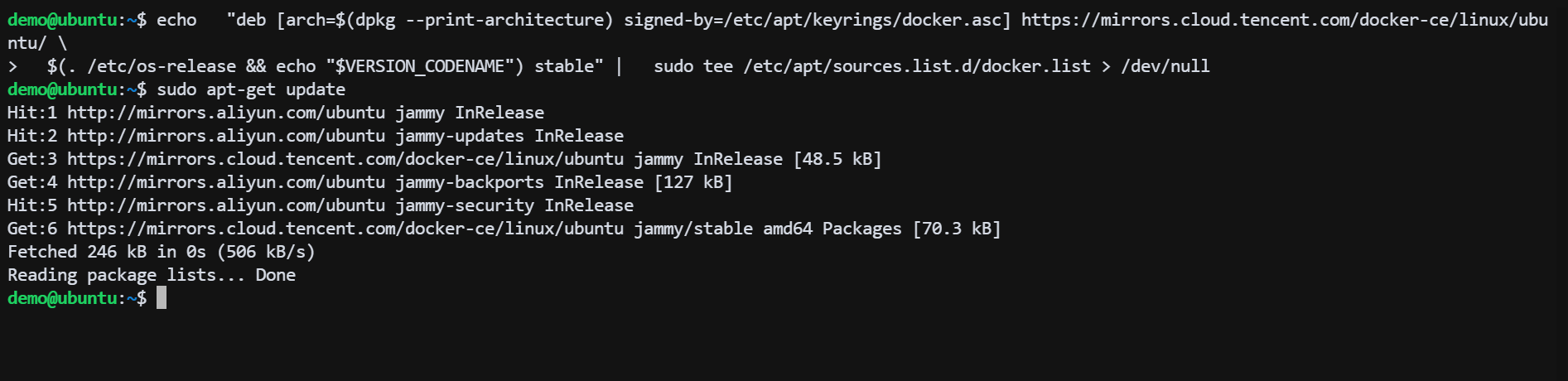The image size is (1568, 381).
Task: Click the aliyun URL on the Hit:1 line
Action: [x=225, y=113]
